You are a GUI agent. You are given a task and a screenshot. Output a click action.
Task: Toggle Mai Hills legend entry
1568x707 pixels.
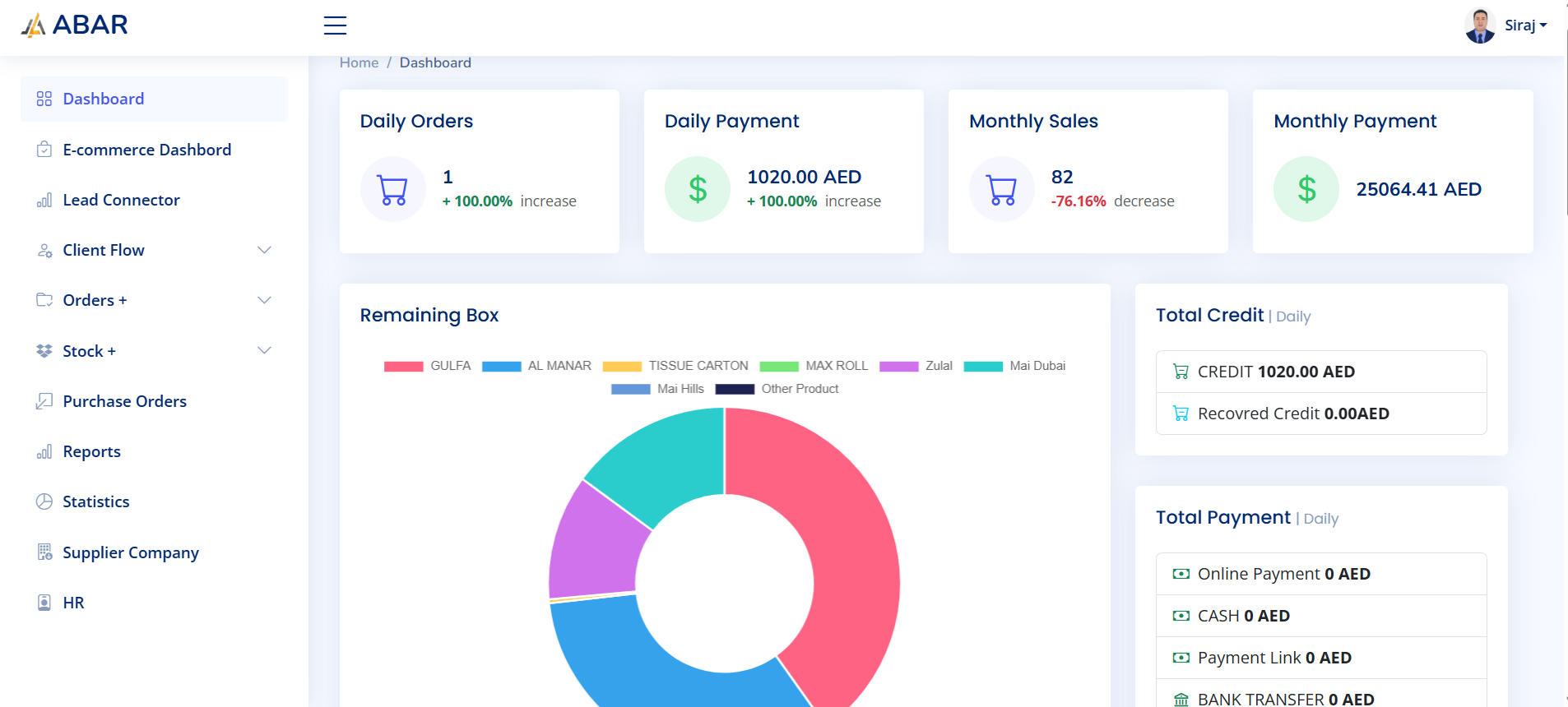coord(658,389)
